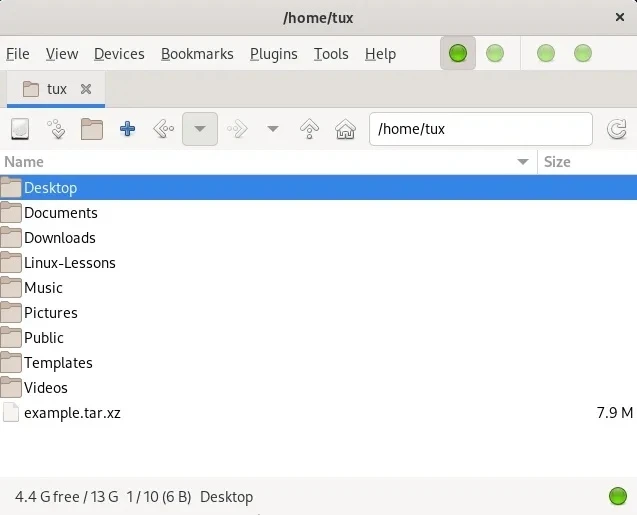Navigate to the home folder icon
The height and width of the screenshot is (515, 637).
click(345, 129)
